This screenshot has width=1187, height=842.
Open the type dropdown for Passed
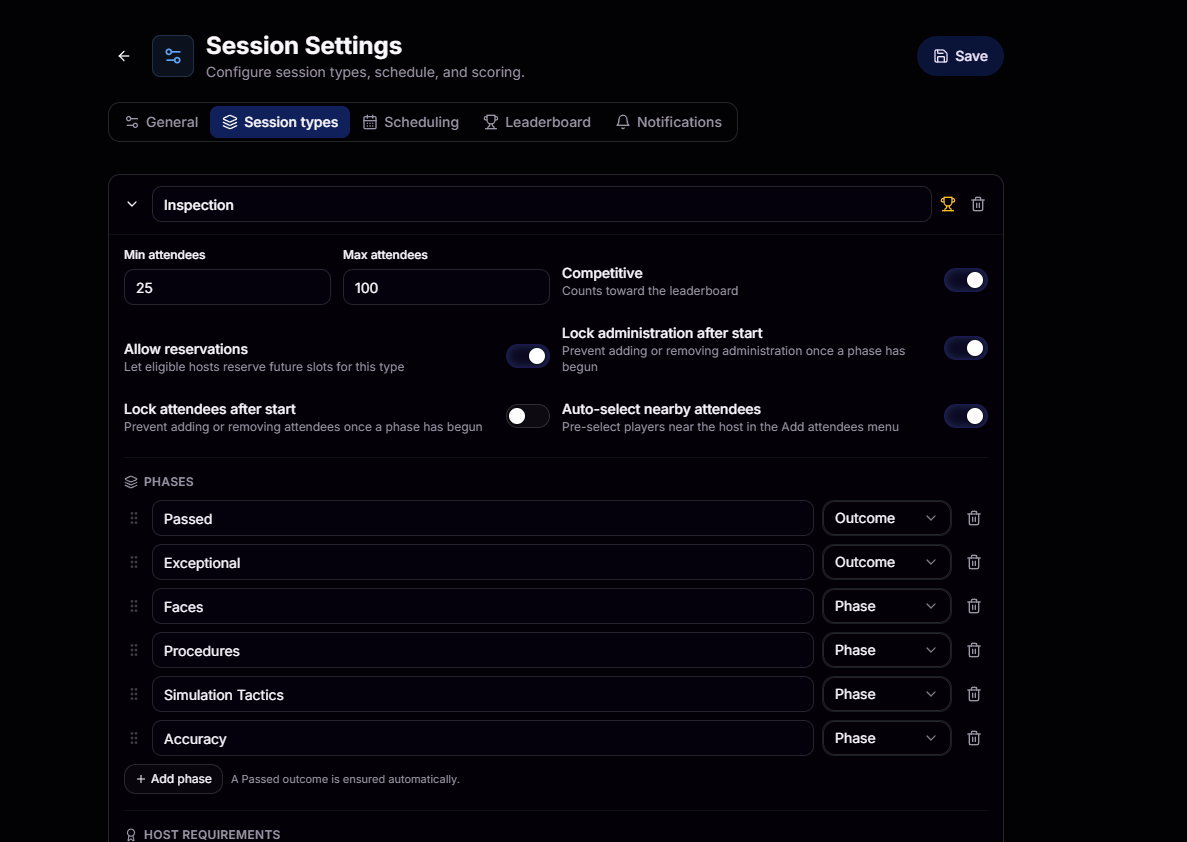coord(886,518)
